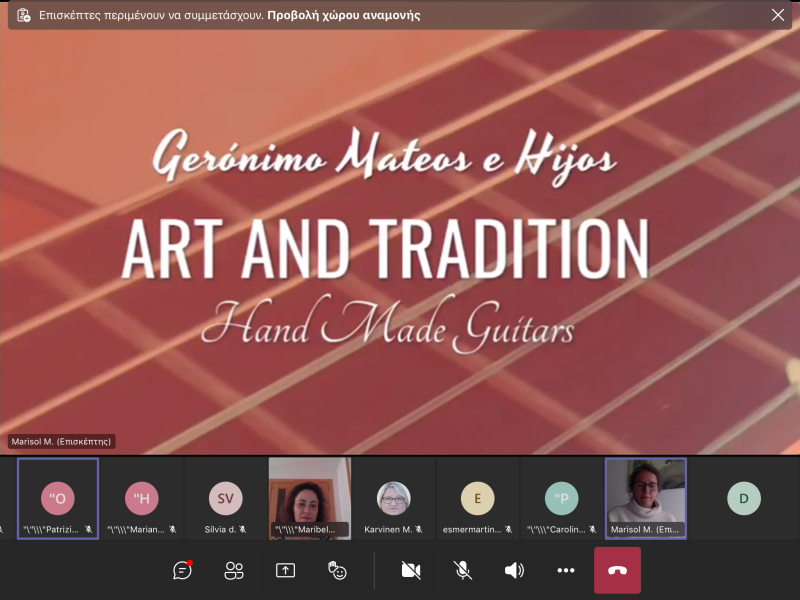Unmute the microphone

point(462,570)
